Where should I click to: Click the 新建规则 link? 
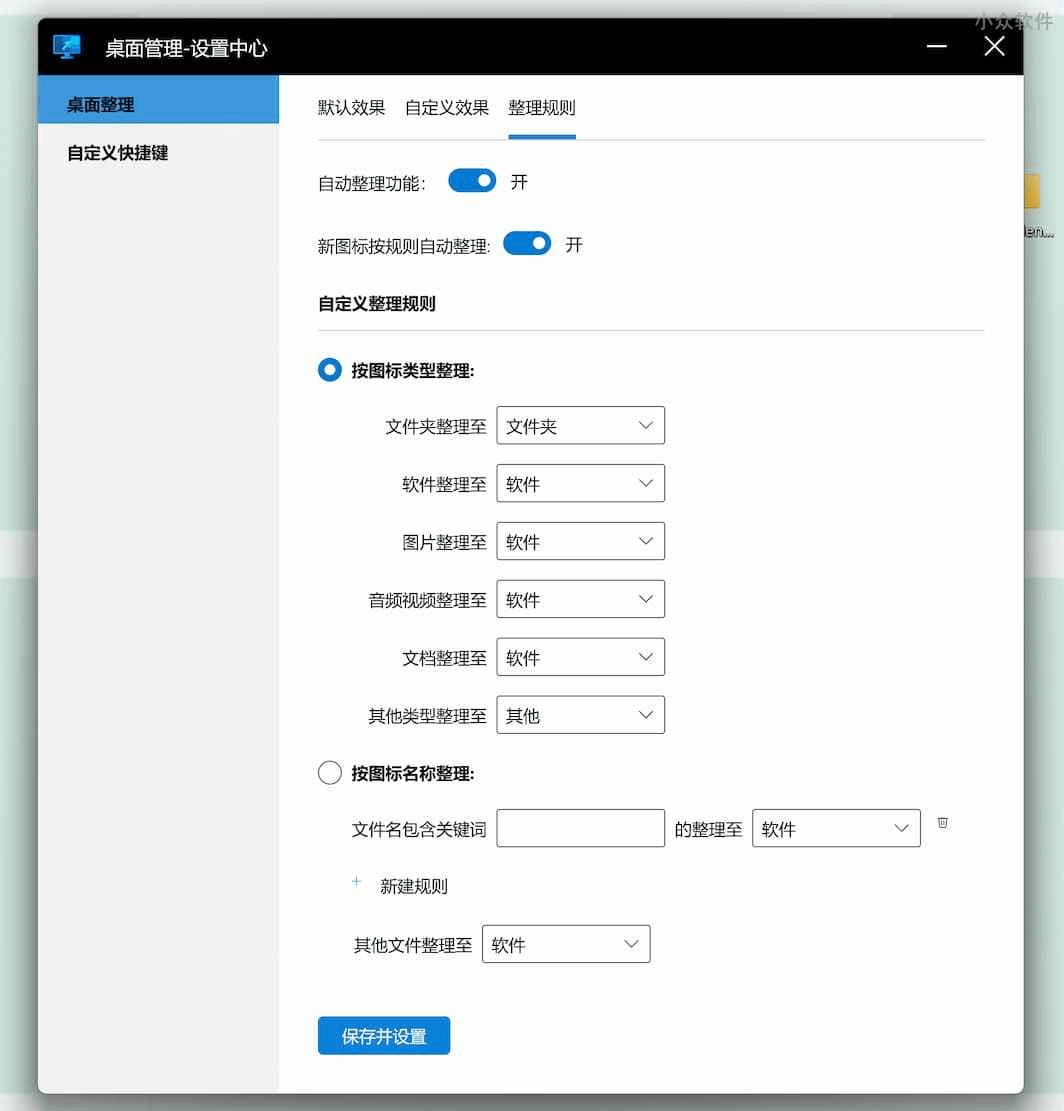pos(414,886)
